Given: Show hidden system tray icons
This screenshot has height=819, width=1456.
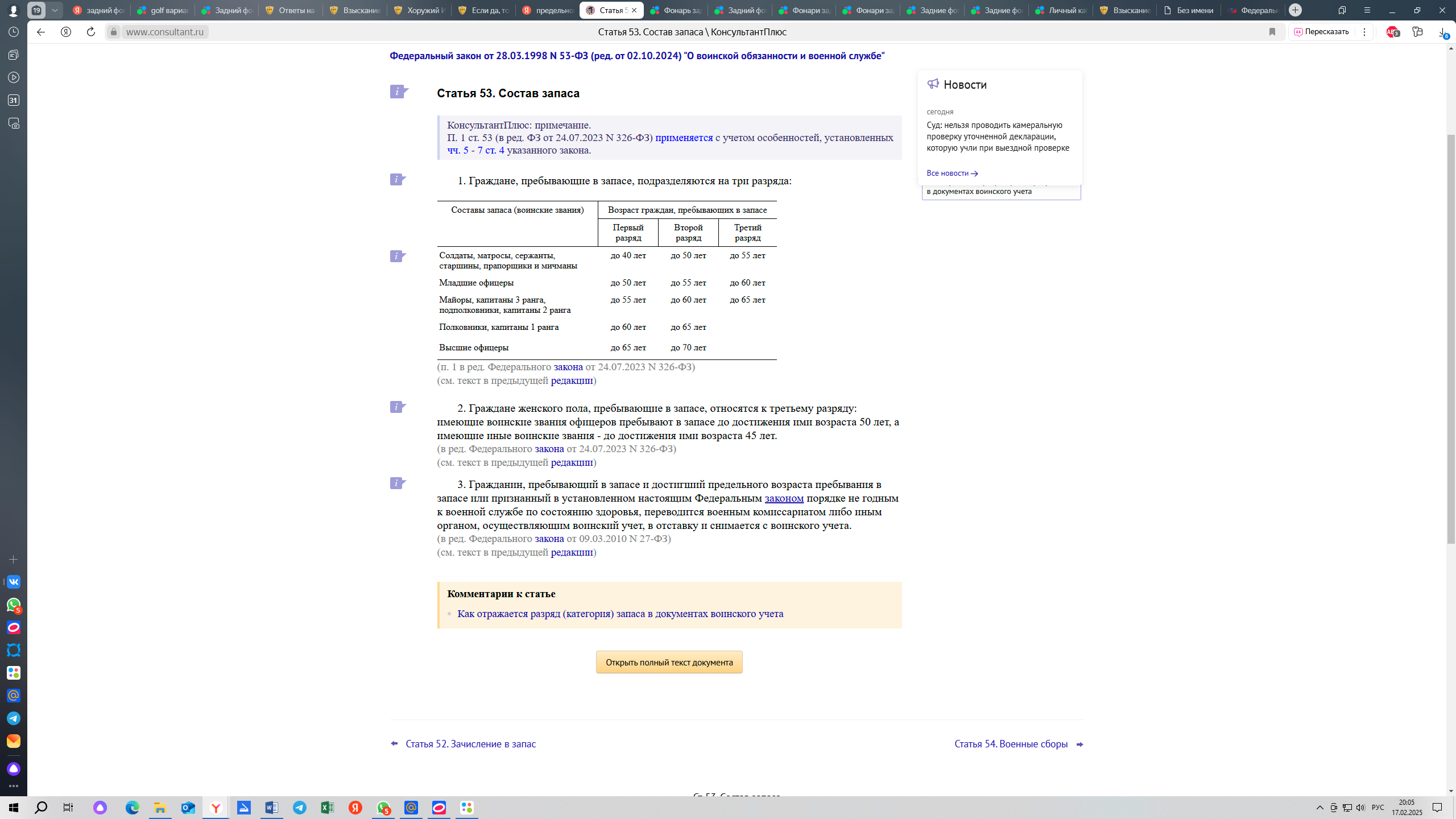Looking at the screenshot, I should (x=1320, y=808).
